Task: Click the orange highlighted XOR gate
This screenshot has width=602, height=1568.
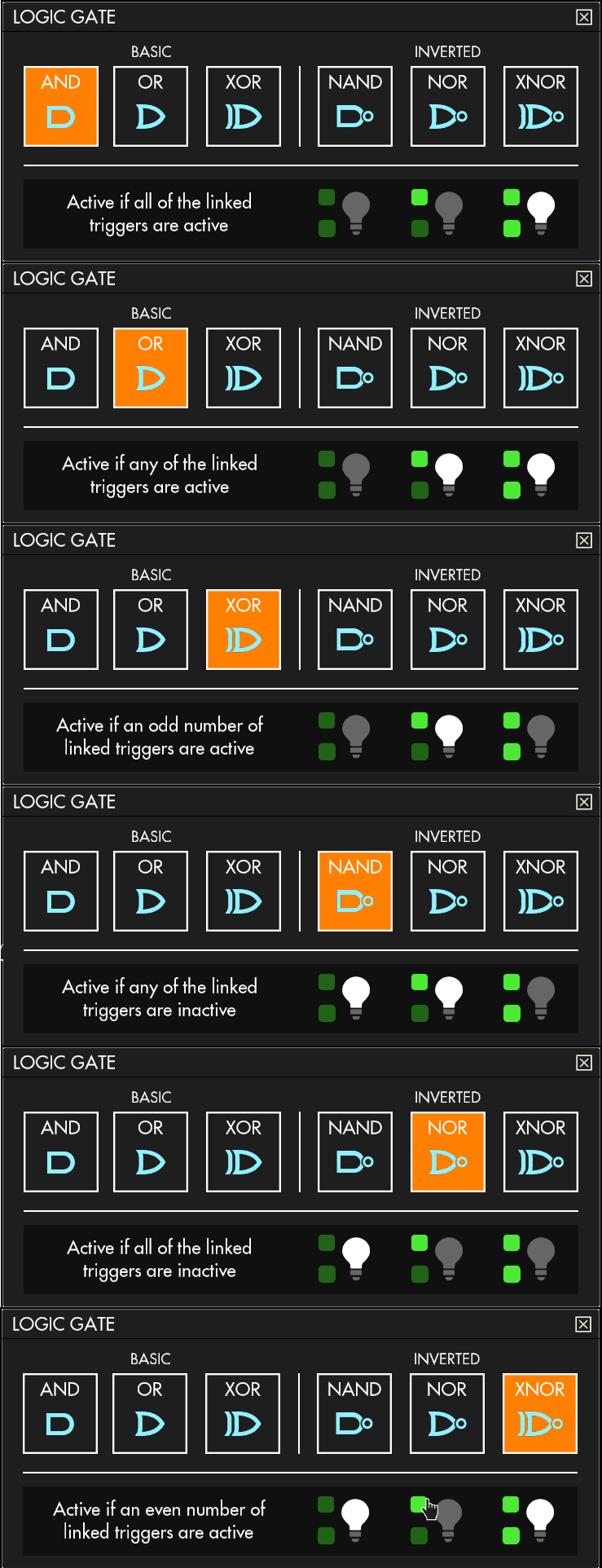Action: pyautogui.click(x=244, y=630)
